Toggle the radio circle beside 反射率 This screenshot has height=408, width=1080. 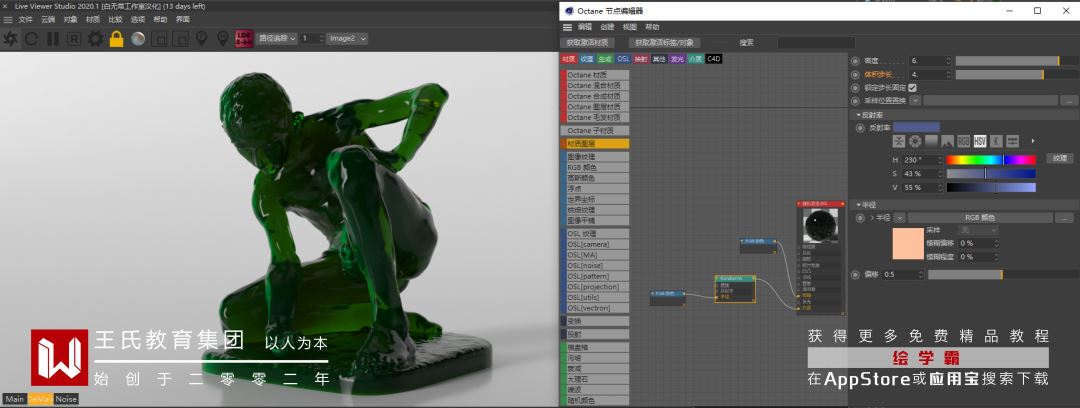pos(860,128)
